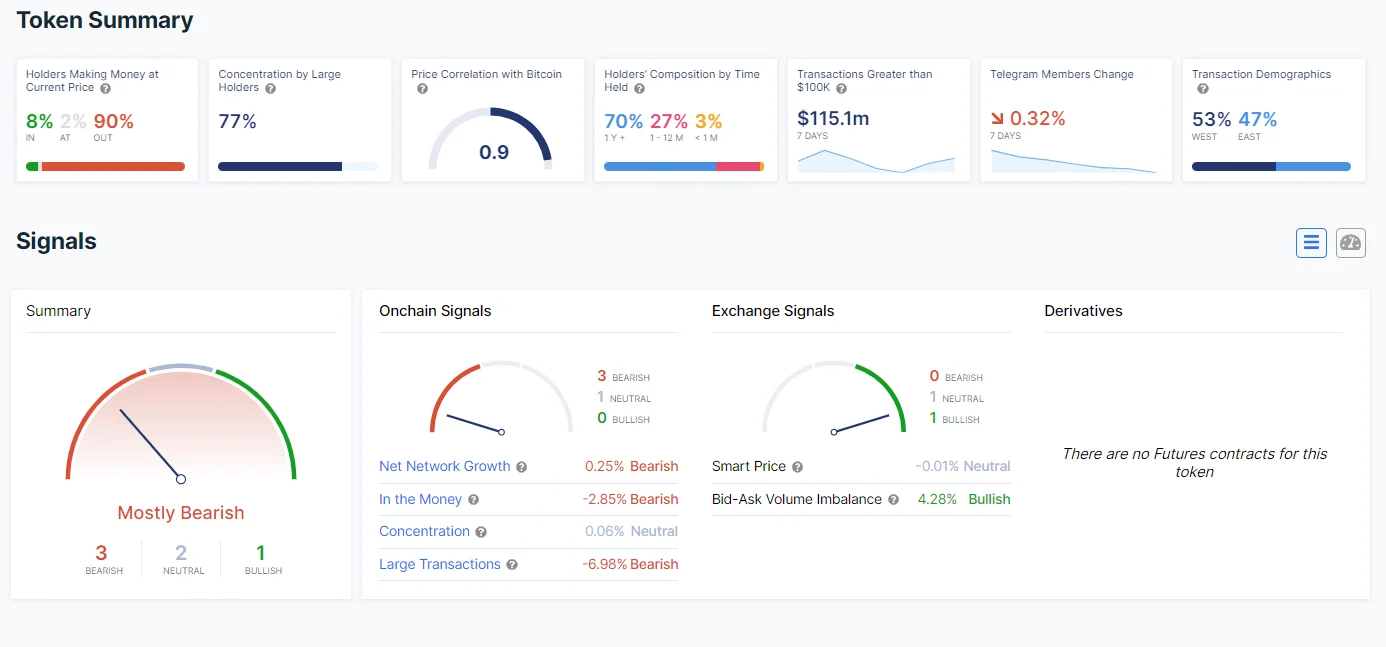
Task: Click the Transactions Greater than $100K sparkline
Action: click(x=876, y=162)
